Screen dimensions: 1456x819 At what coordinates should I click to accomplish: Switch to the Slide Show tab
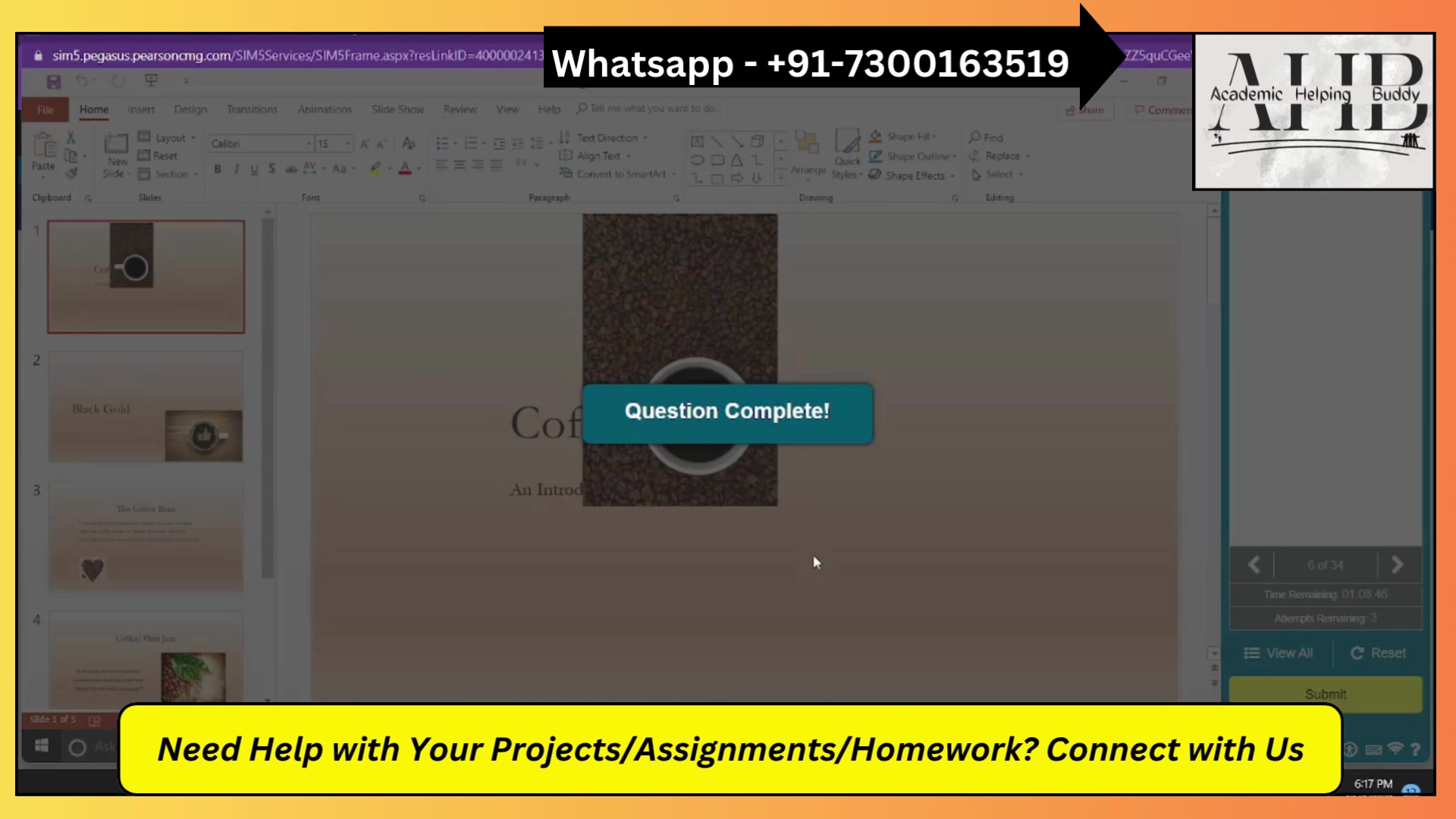[397, 109]
